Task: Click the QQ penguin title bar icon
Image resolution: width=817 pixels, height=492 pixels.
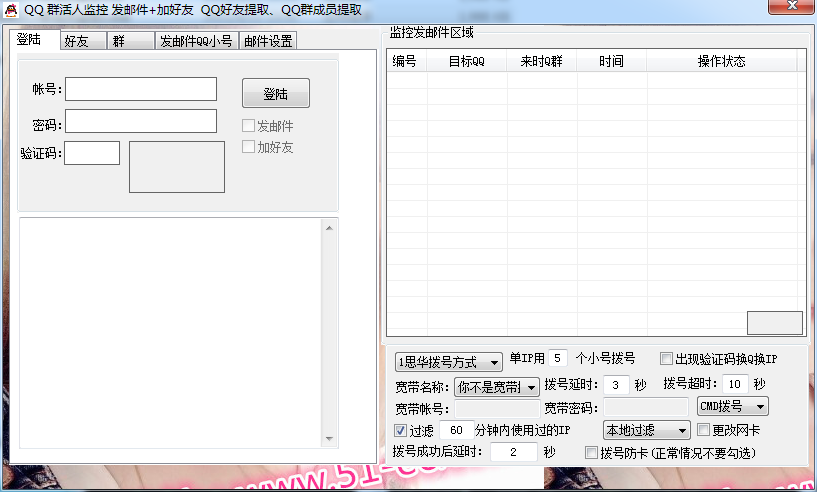Action: point(10,10)
